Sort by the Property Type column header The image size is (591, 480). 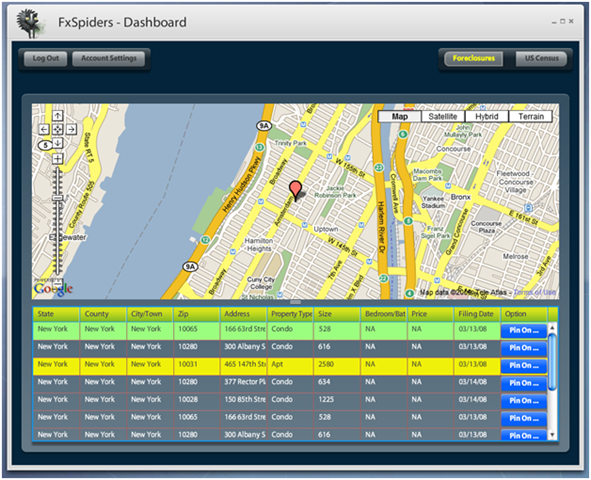(x=290, y=314)
